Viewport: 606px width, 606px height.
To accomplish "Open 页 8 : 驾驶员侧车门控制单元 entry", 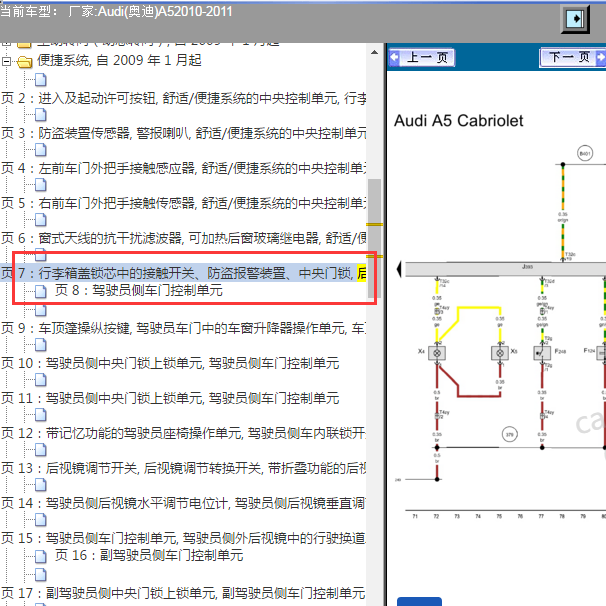I will (x=139, y=290).
